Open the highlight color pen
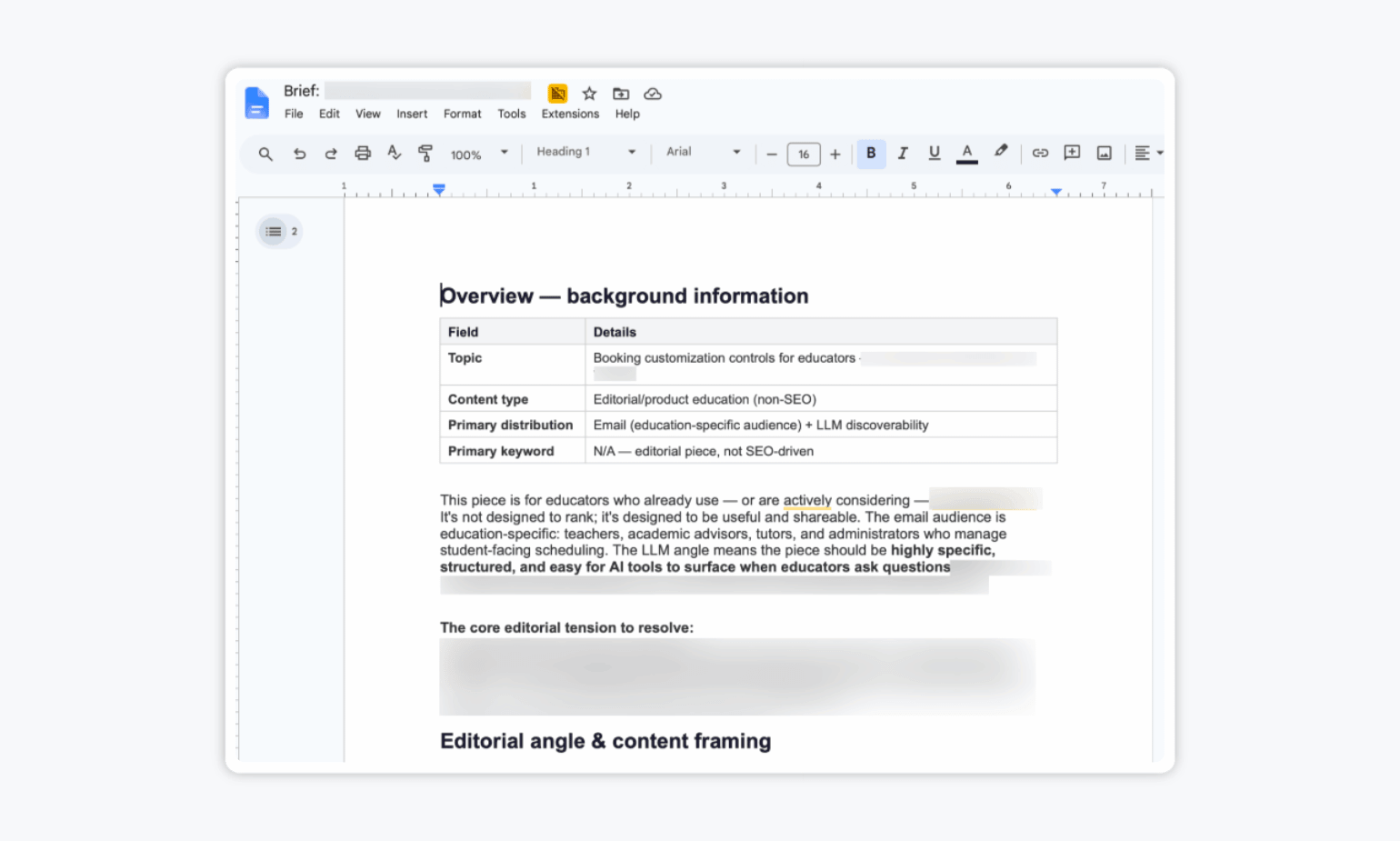Screen dimensions: 1400x841 pos(1001,152)
